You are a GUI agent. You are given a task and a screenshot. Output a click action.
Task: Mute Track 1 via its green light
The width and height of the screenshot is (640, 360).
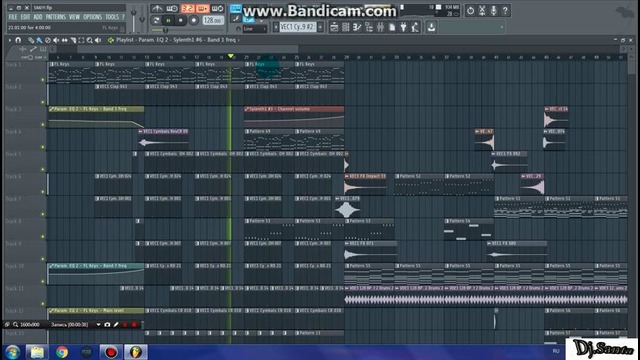point(43,80)
